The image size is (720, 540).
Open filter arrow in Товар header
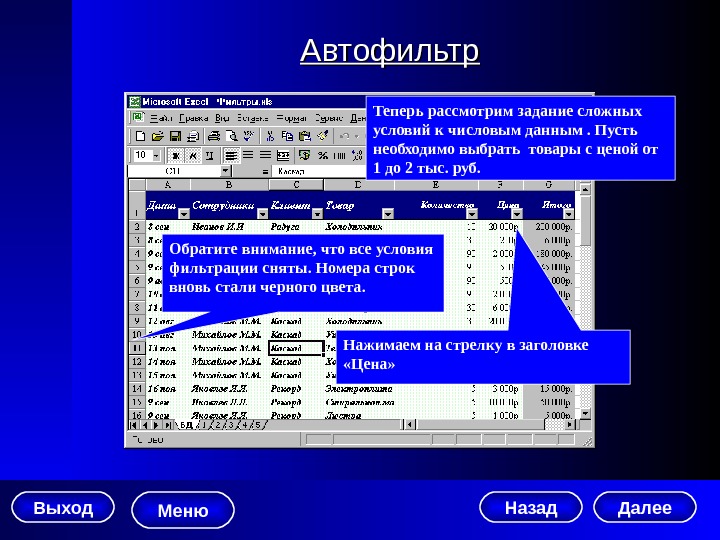[x=388, y=214]
